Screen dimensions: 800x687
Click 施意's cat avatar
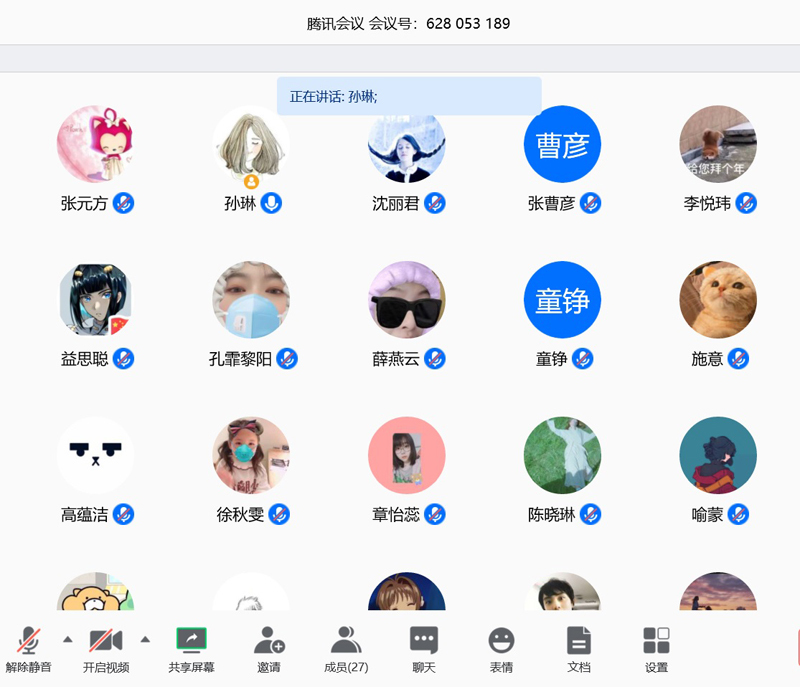[717, 300]
